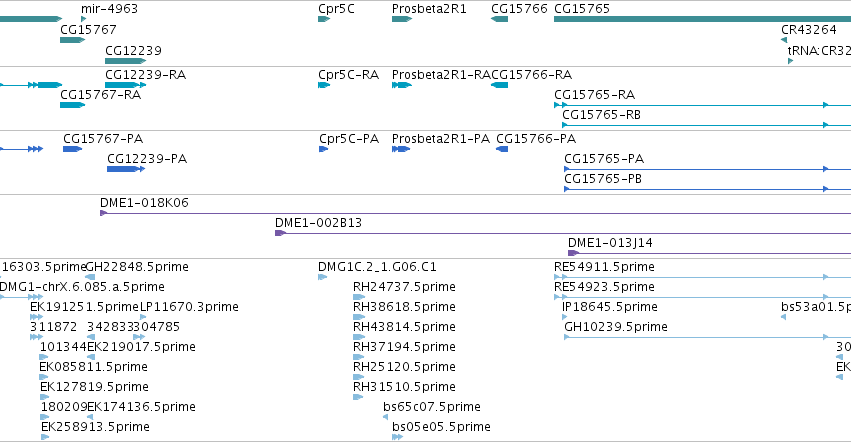Click the RE54911.5prime EST label
The height and width of the screenshot is (442, 851).
click(604, 267)
